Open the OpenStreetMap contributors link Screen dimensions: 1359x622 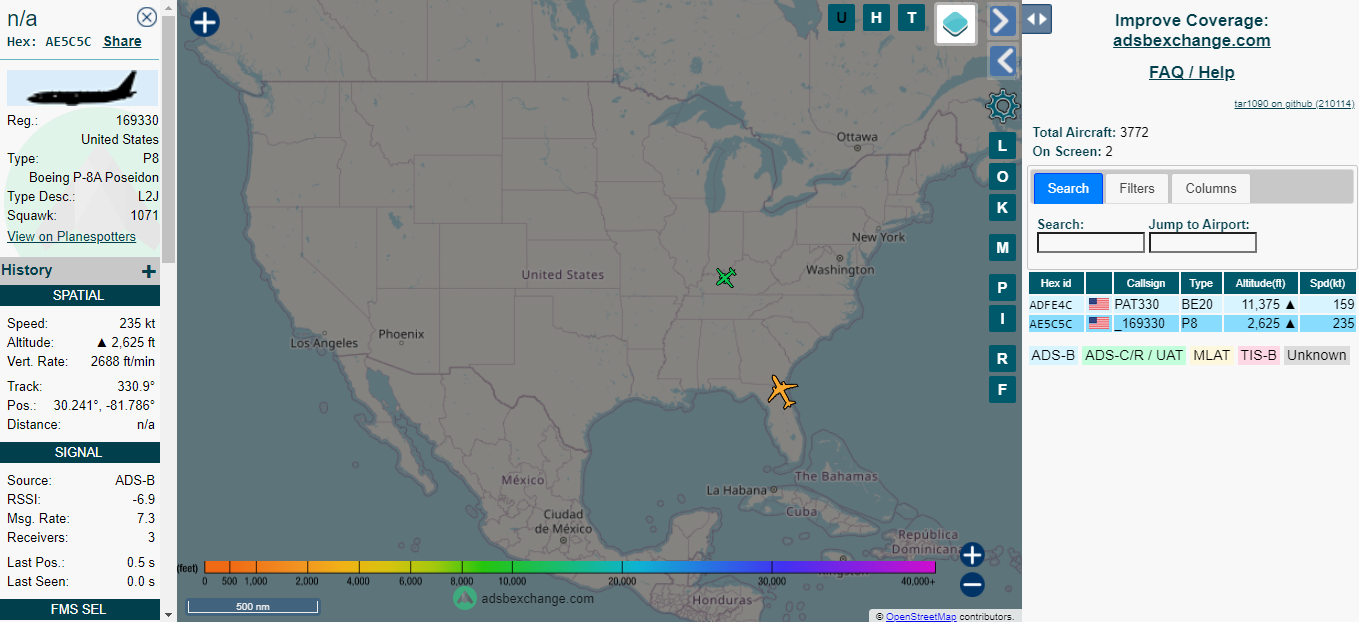coord(921,617)
